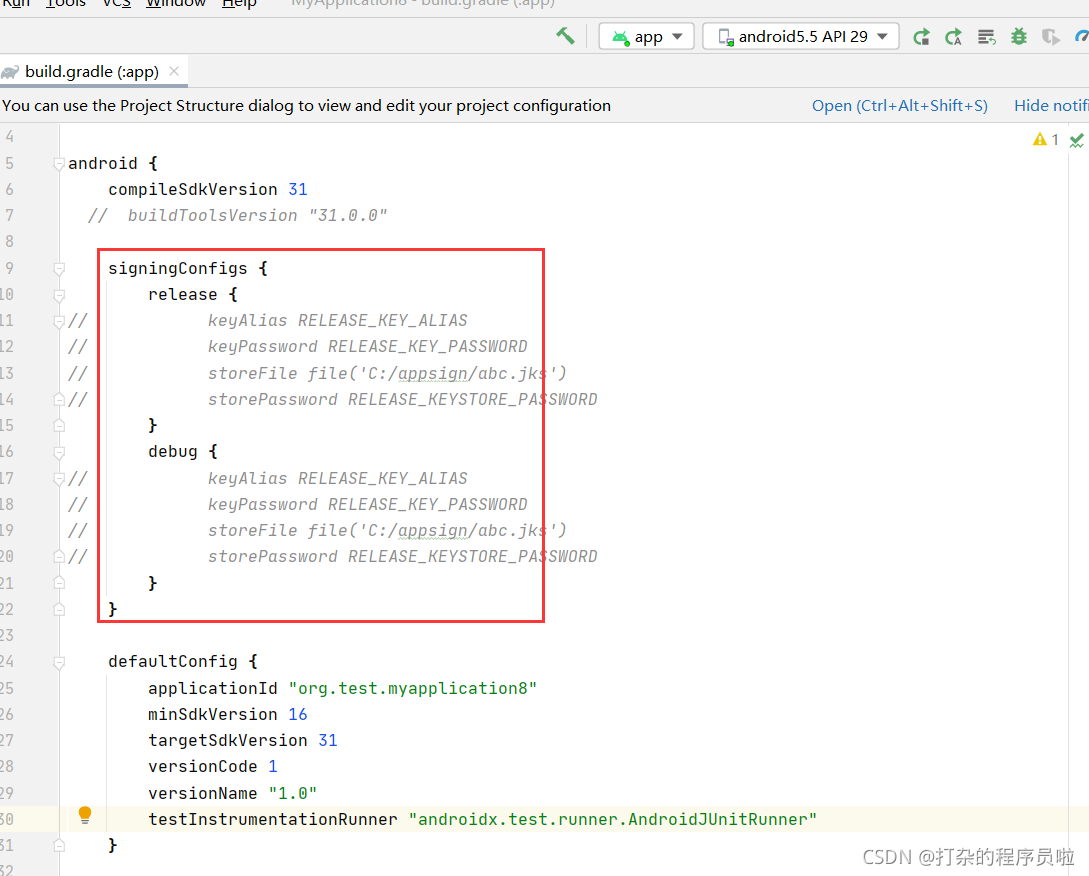This screenshot has height=876, width=1089.
Task: Open the android5.5 API 29 device dropdown
Action: tap(801, 36)
